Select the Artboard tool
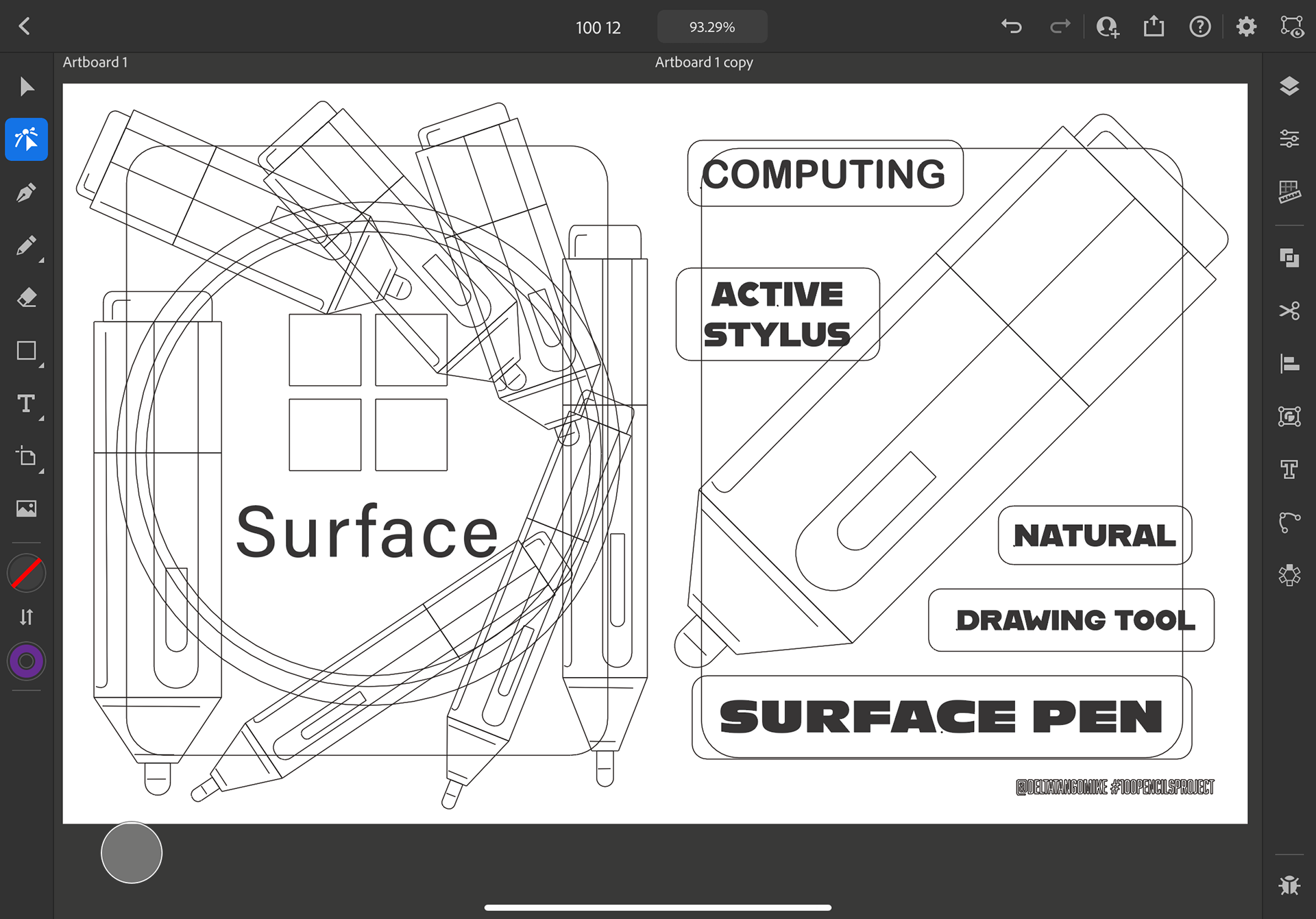The image size is (1316, 919). (26, 456)
